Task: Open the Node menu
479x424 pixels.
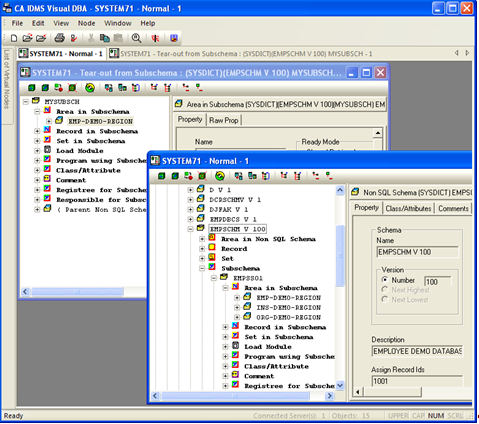Action: tap(87, 23)
